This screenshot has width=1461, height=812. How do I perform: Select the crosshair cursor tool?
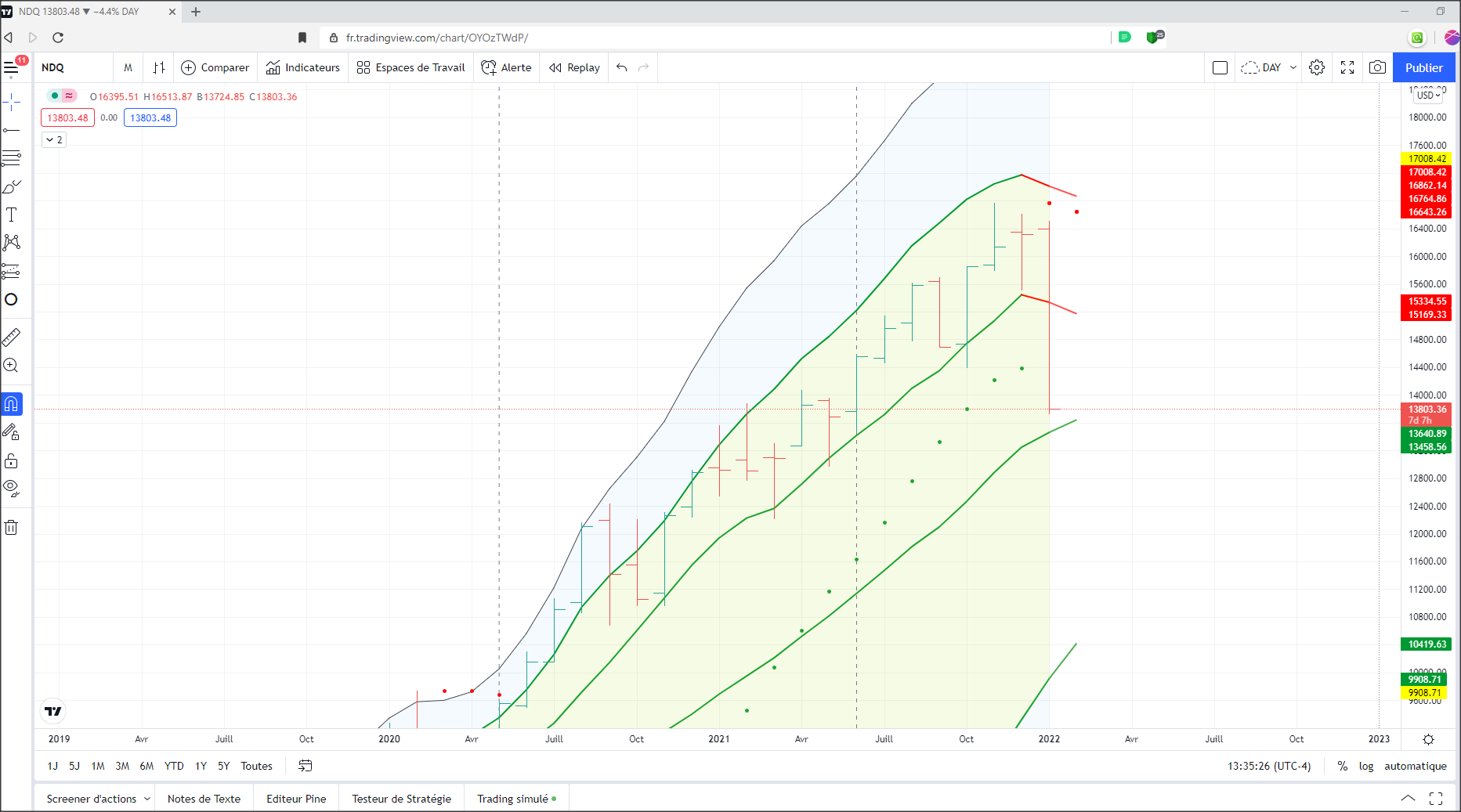pos(12,101)
